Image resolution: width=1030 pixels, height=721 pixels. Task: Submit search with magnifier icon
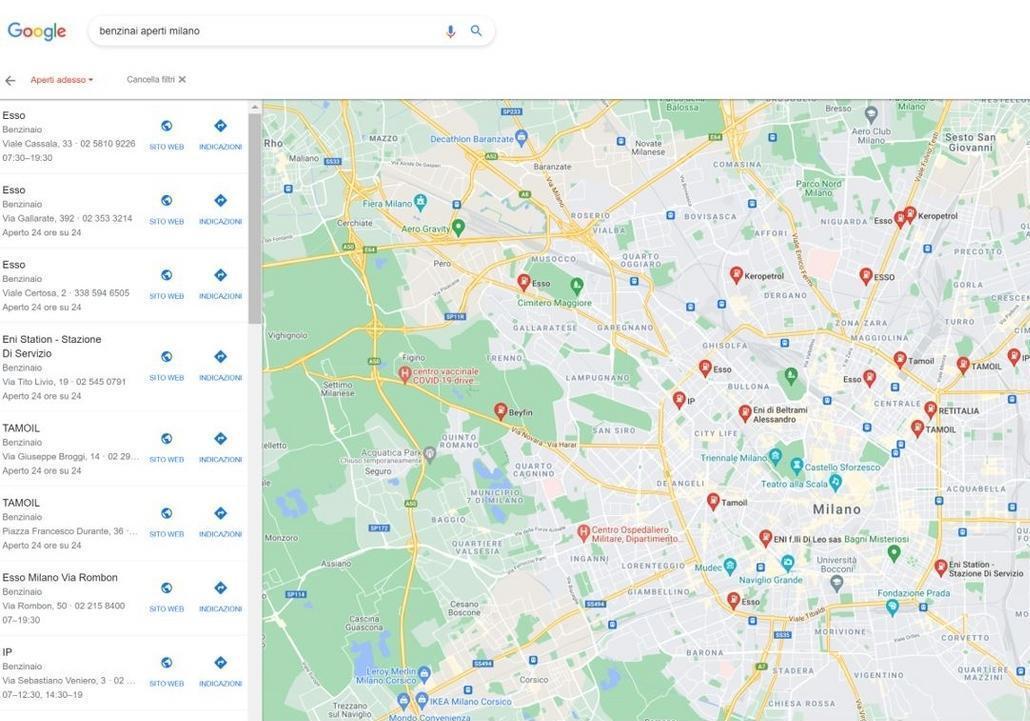(476, 30)
